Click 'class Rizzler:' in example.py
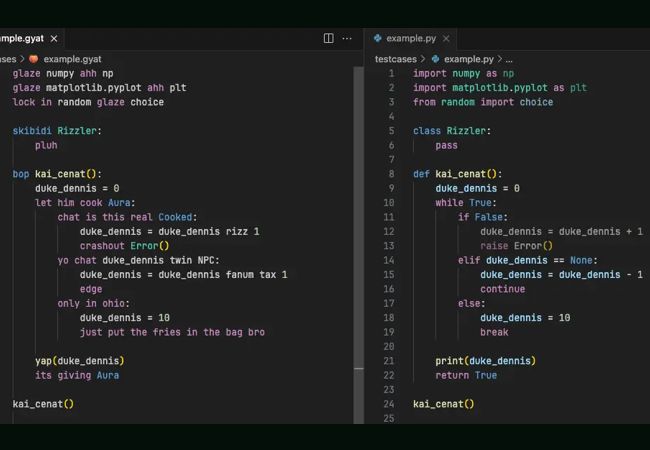Image resolution: width=650 pixels, height=450 pixels. [452, 131]
